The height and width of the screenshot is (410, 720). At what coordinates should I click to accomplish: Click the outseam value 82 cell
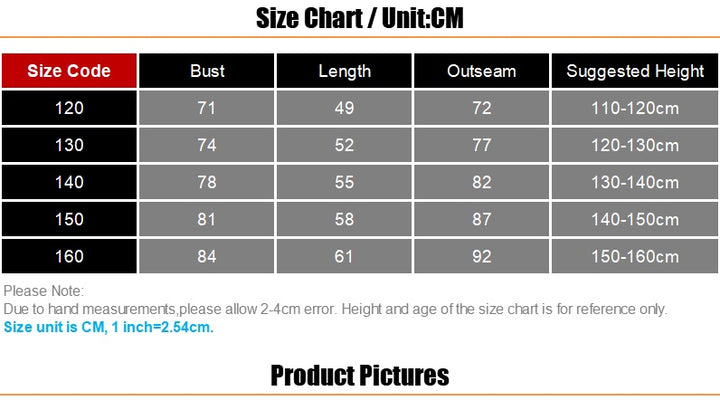[x=482, y=182]
